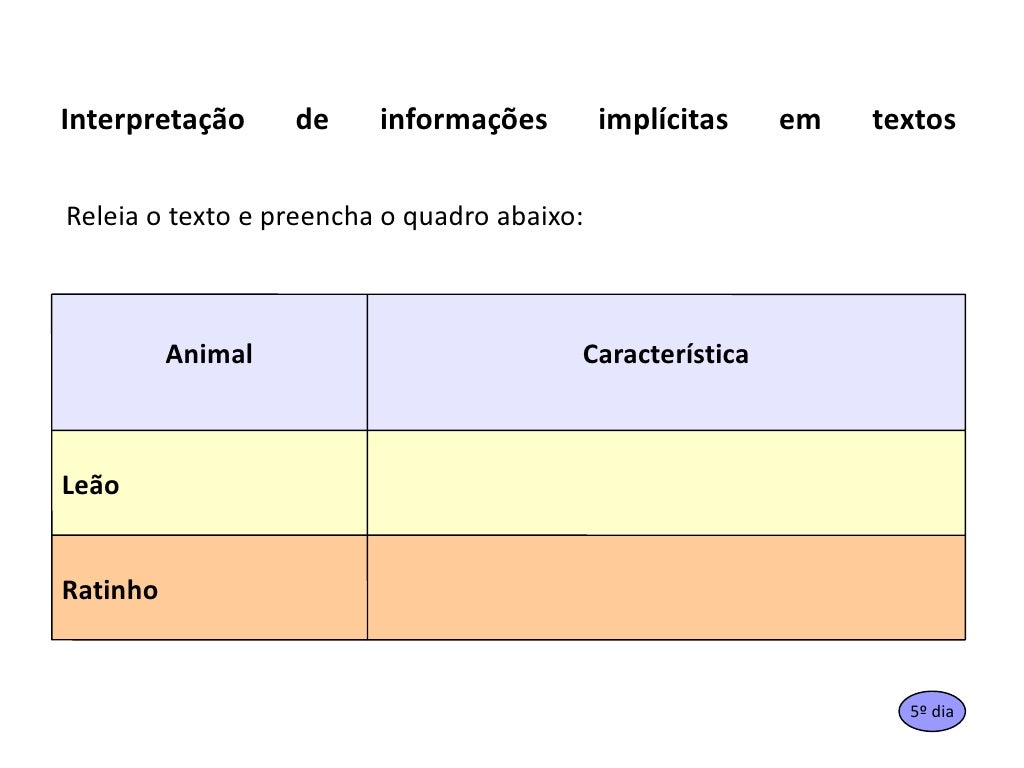Click the word 'texto' in the instruction
Screen dimensions: 1024x768
tap(200, 217)
